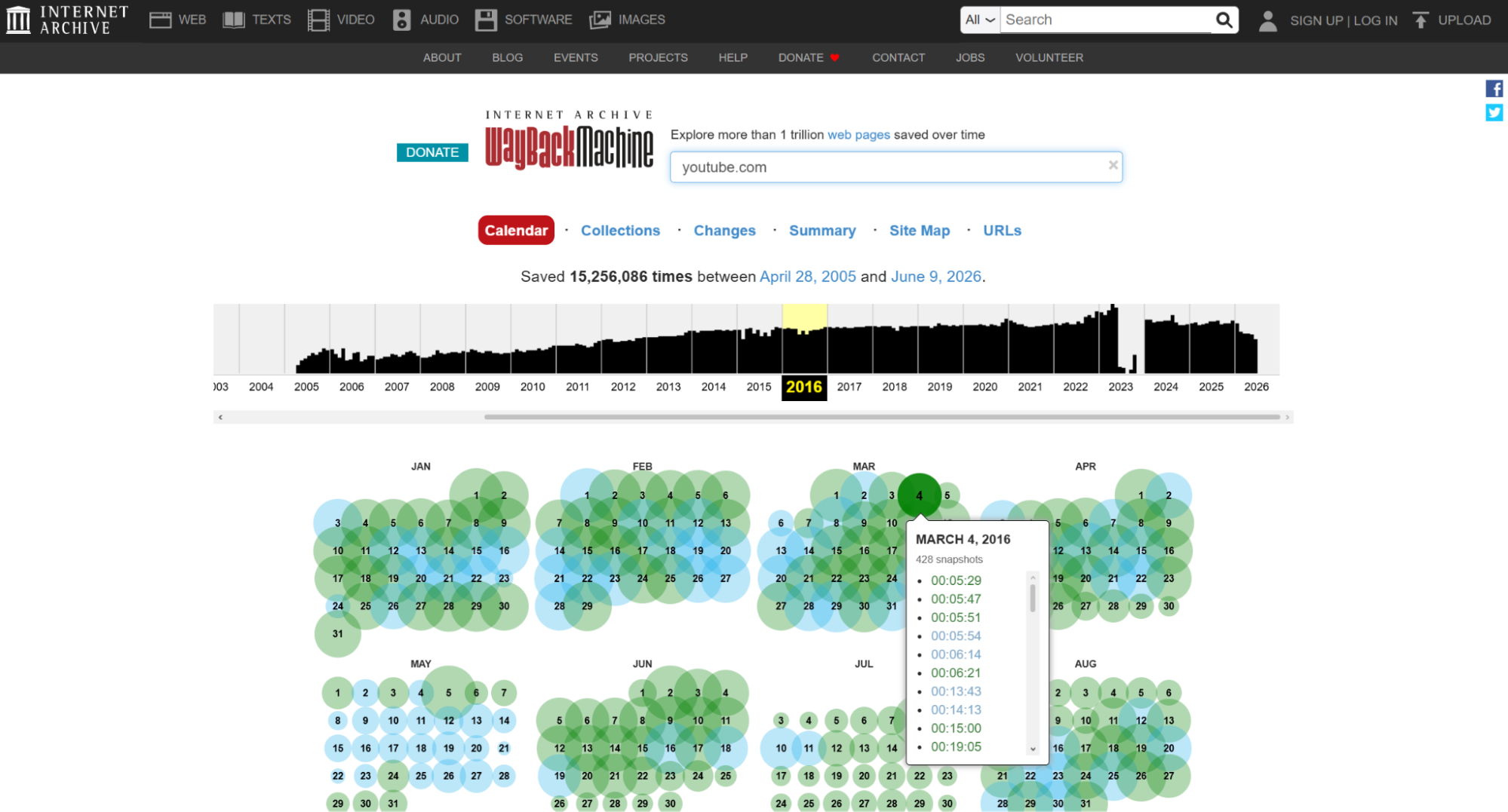1508x812 pixels.
Task: Switch to the Collections tab
Action: click(x=620, y=231)
